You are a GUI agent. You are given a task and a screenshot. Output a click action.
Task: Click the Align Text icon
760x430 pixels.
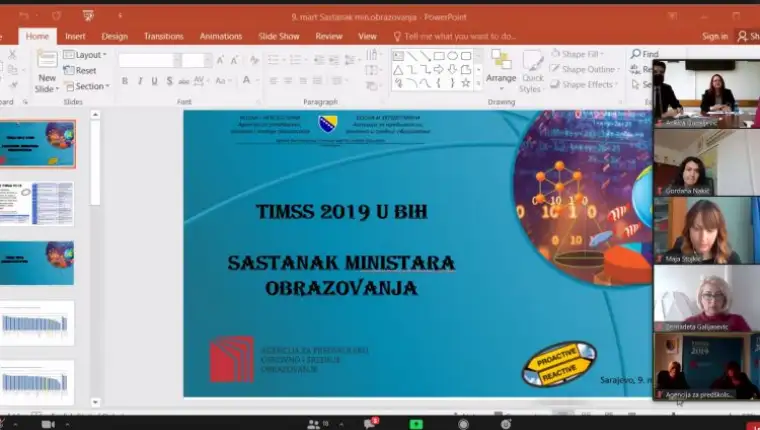(372, 70)
